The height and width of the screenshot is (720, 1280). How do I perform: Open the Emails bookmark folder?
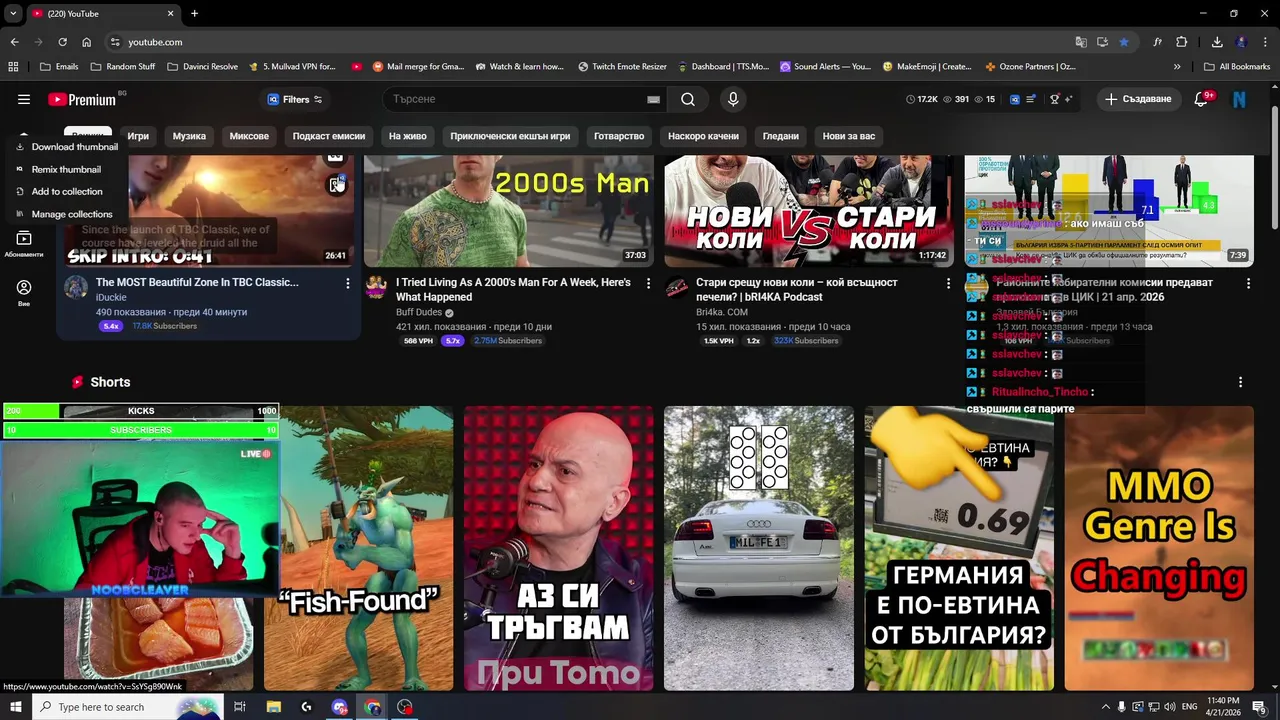(x=59, y=67)
